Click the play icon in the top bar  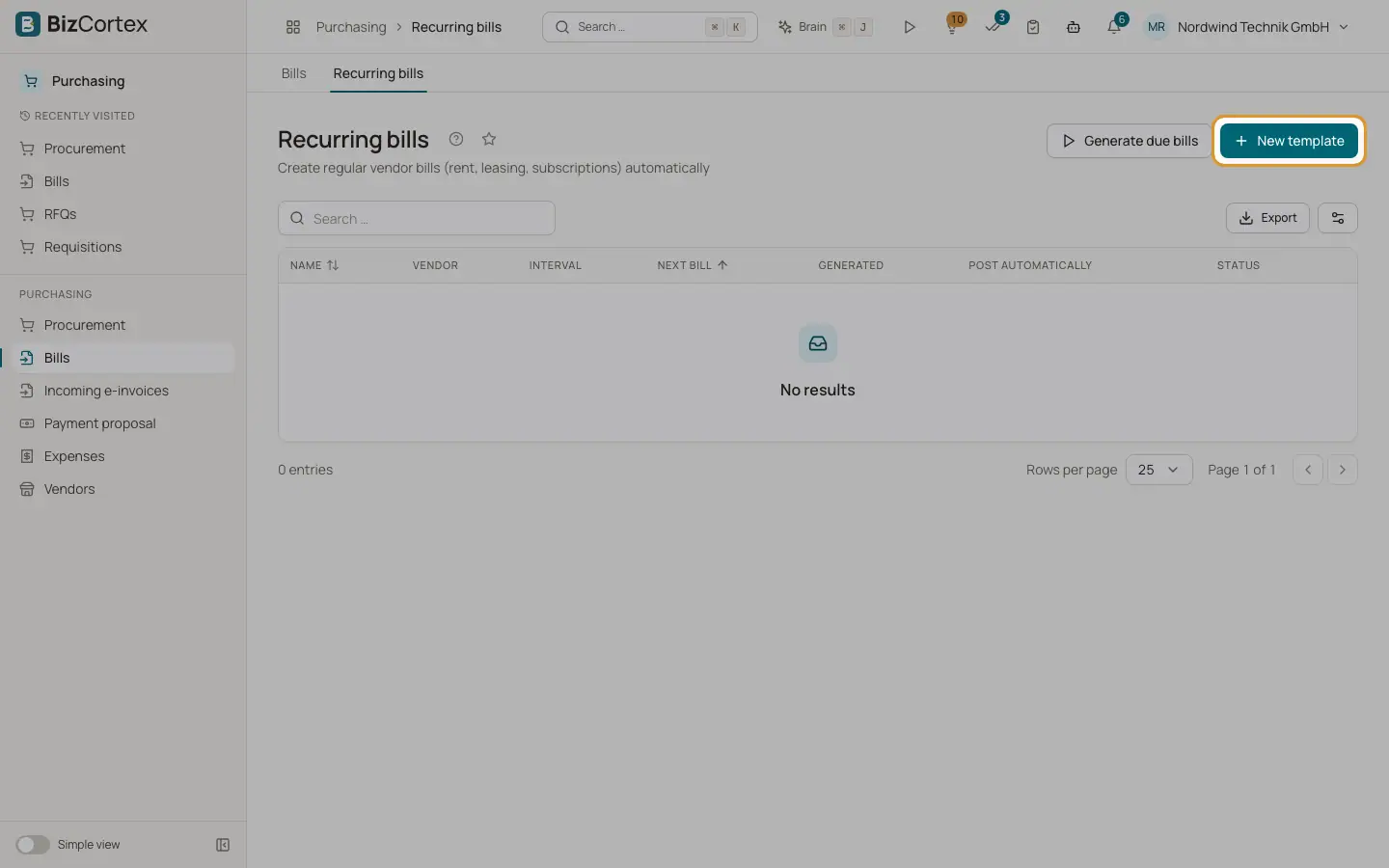point(909,27)
